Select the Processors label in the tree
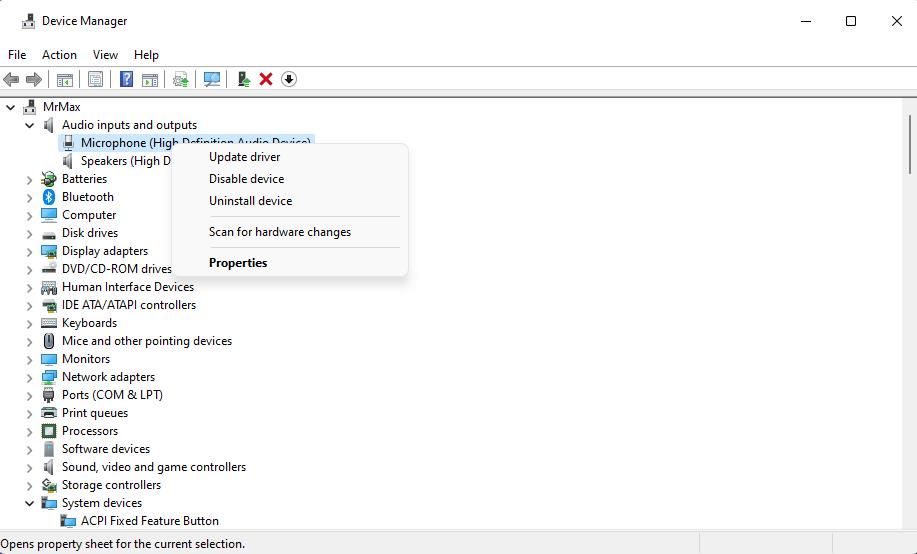The height and width of the screenshot is (554, 917). coord(90,431)
